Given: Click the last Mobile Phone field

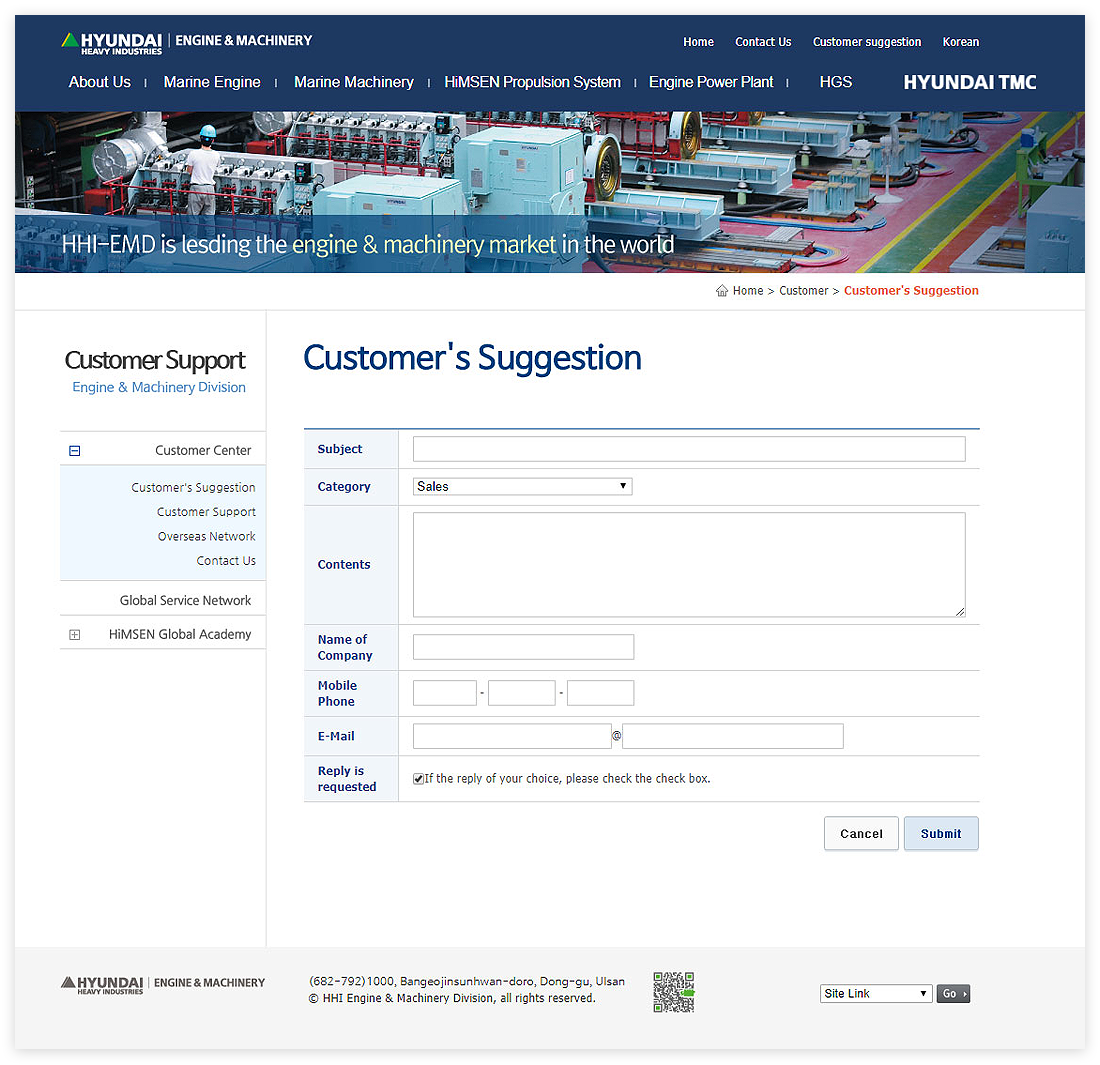Looking at the screenshot, I should coord(601,693).
